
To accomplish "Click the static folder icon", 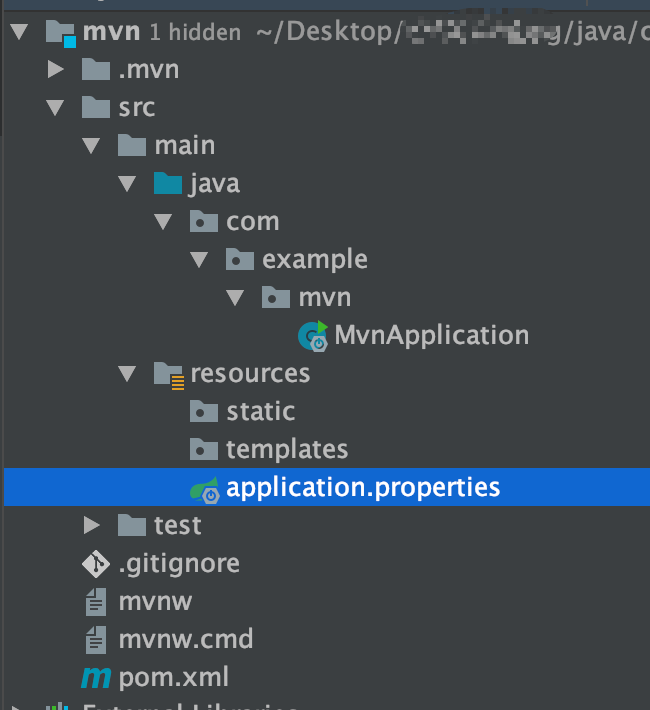I will click(x=204, y=412).
